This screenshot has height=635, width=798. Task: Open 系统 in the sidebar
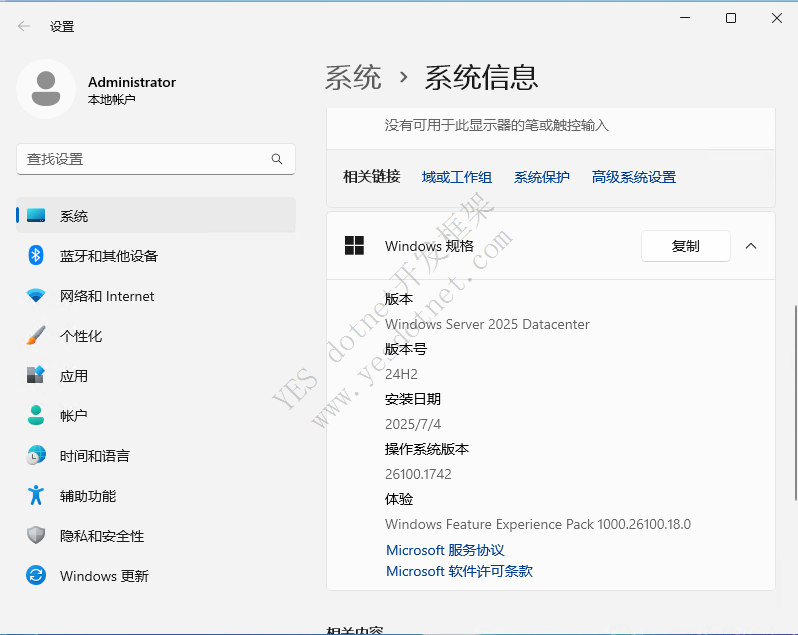(x=156, y=215)
